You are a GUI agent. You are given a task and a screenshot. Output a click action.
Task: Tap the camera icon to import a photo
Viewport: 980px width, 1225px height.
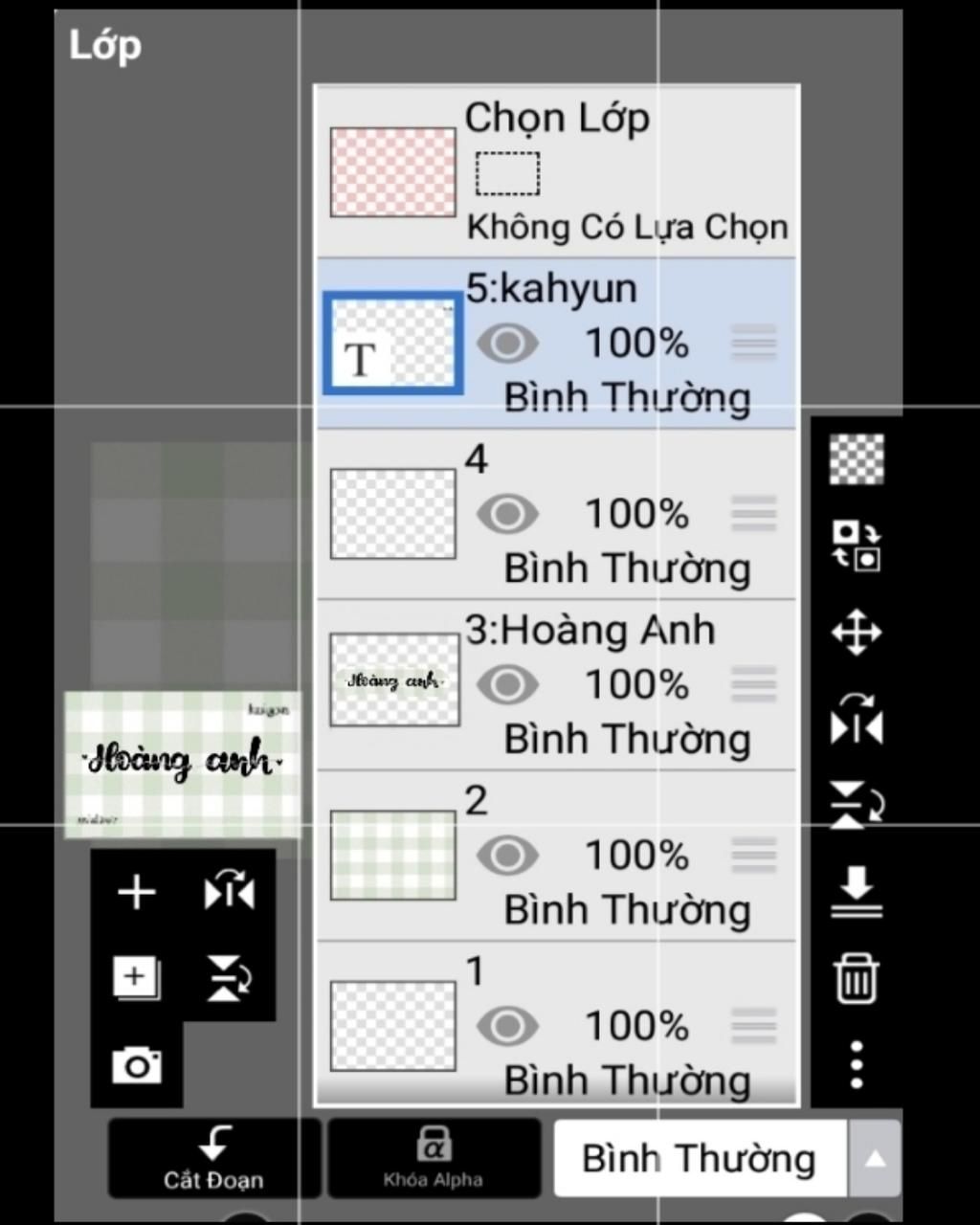[x=137, y=1064]
